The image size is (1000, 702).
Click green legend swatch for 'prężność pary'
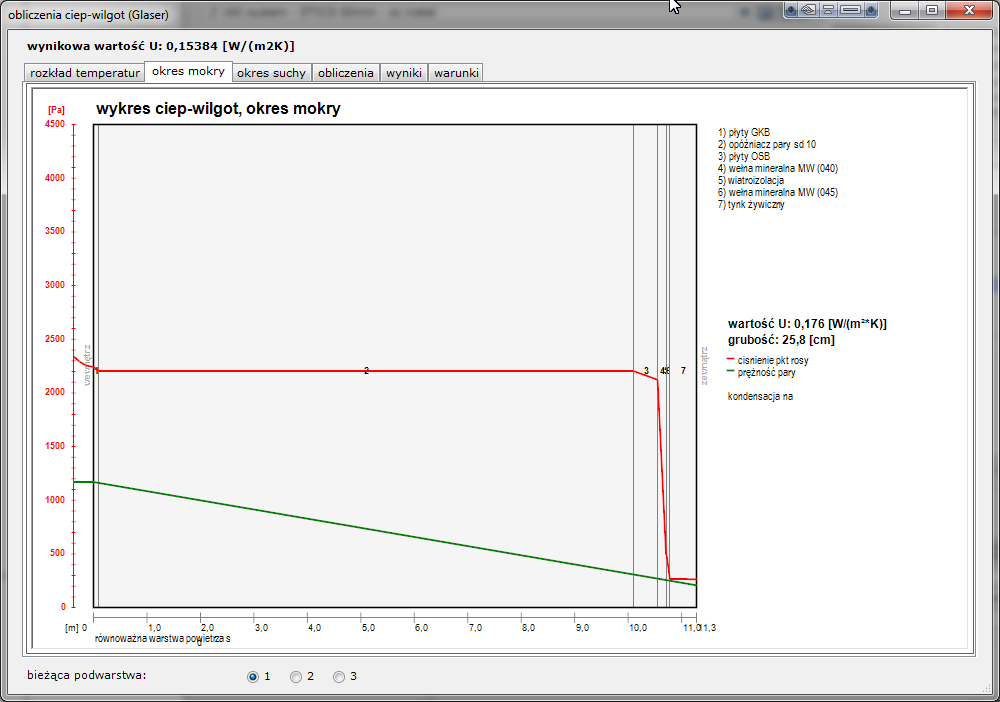tap(731, 372)
